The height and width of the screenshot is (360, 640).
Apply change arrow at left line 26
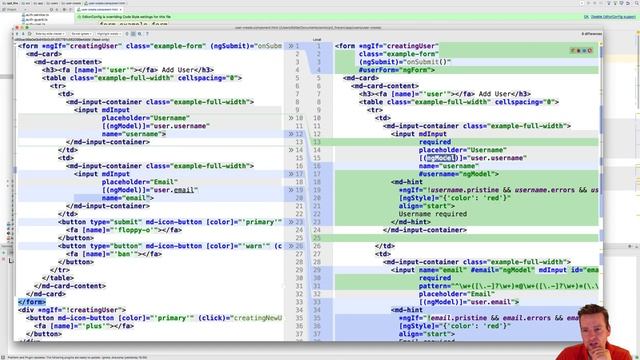tap(291, 246)
